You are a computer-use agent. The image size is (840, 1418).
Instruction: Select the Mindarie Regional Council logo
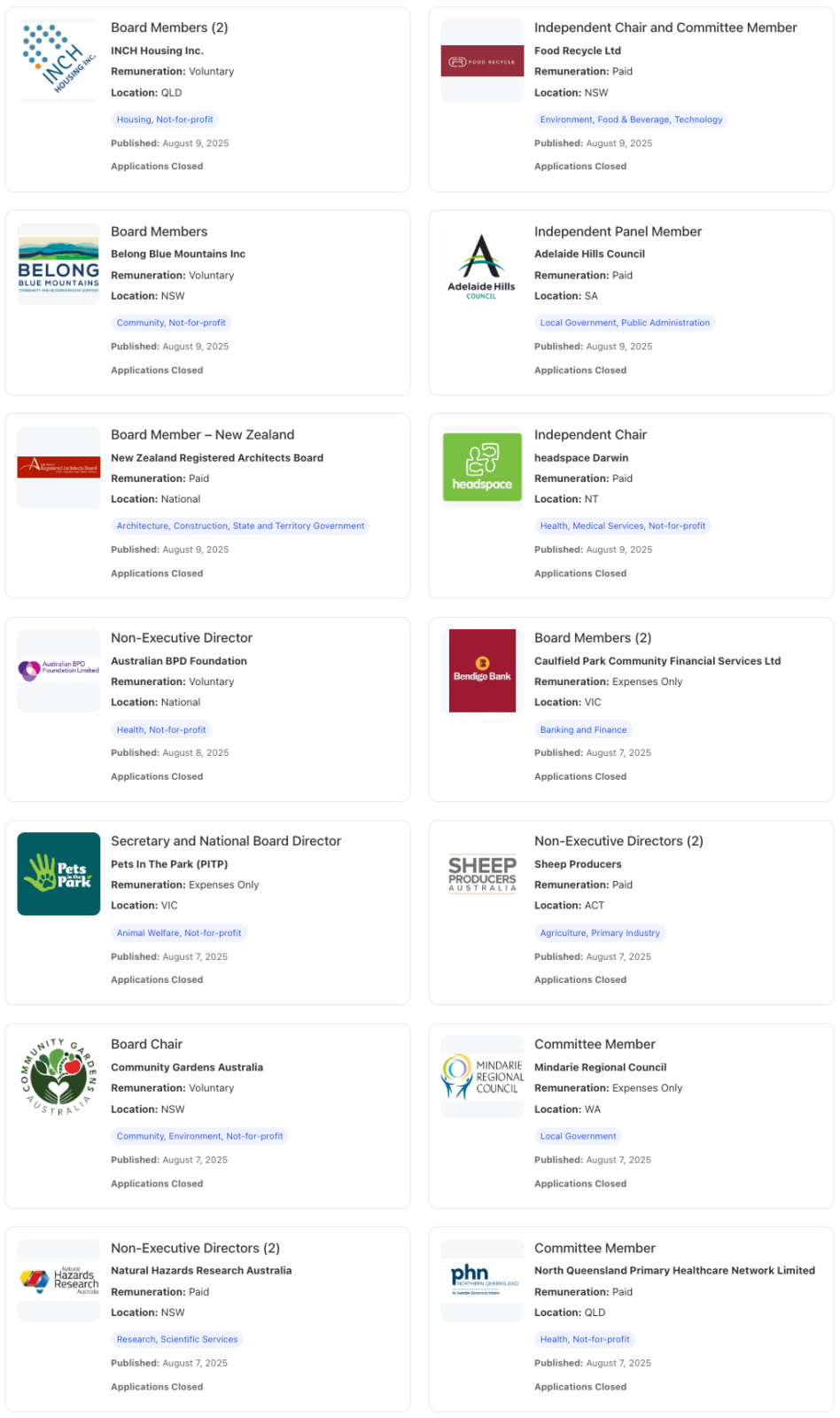point(482,1077)
